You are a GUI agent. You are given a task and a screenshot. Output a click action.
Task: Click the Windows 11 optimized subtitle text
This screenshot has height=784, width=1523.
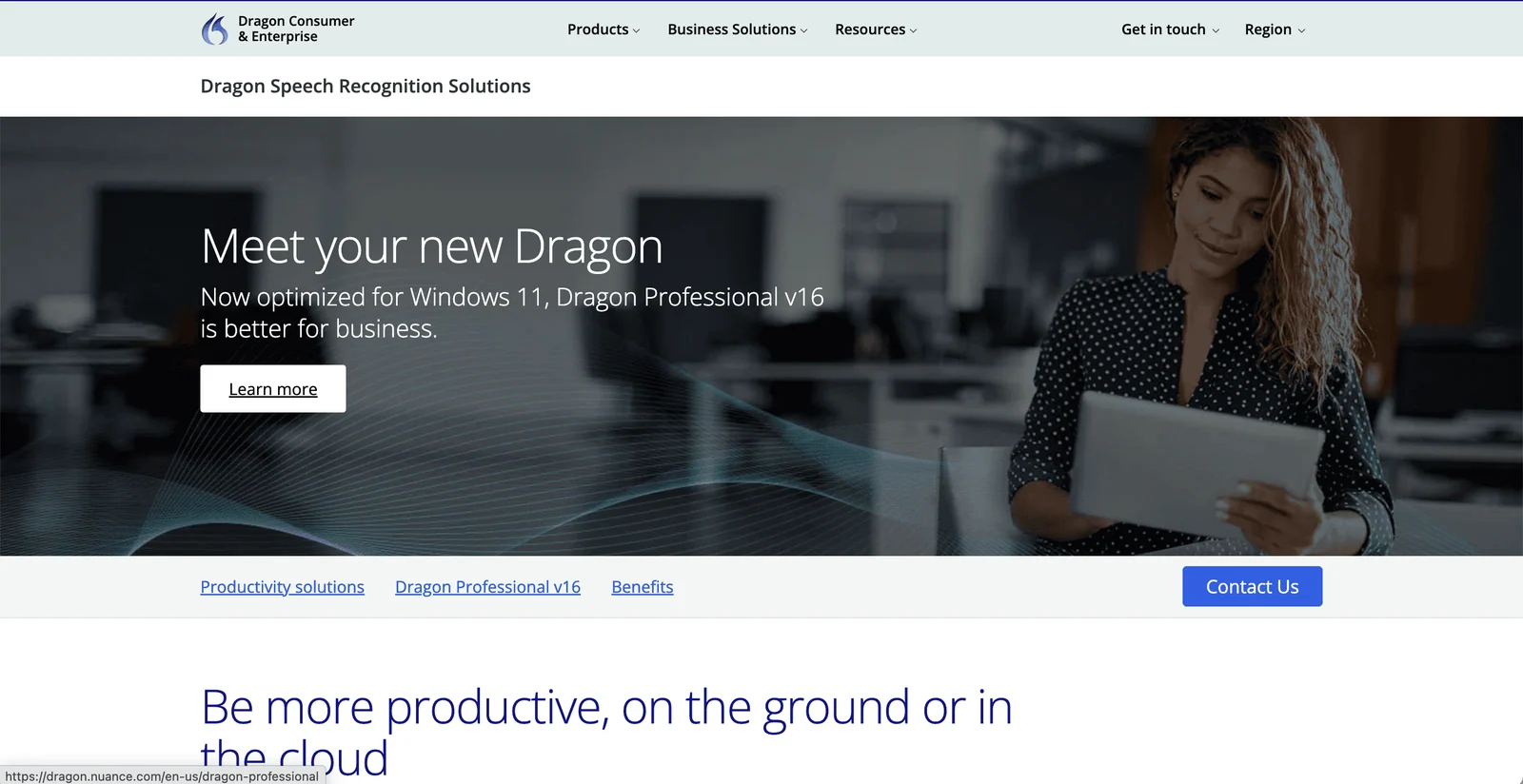(512, 312)
